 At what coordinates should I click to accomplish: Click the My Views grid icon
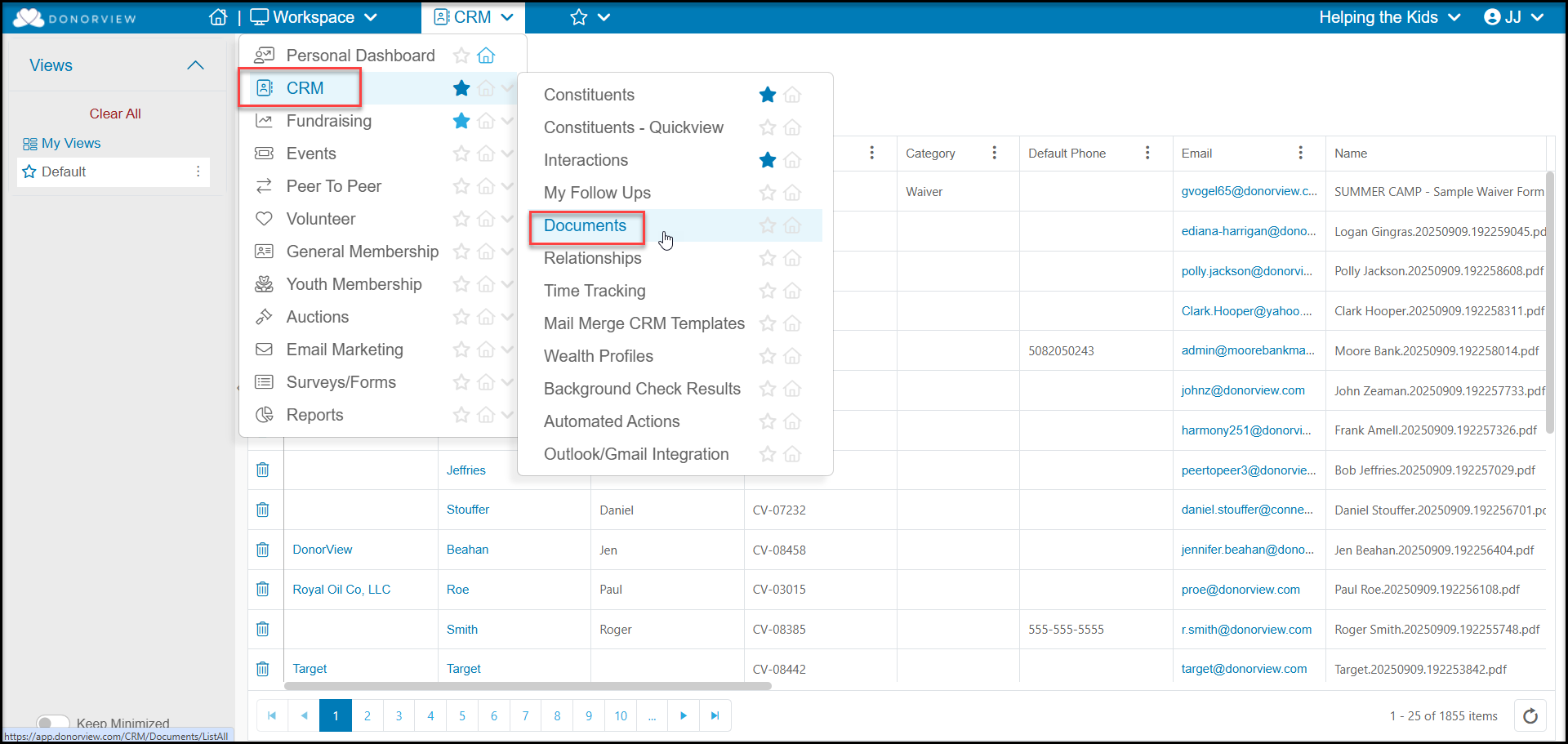(29, 144)
